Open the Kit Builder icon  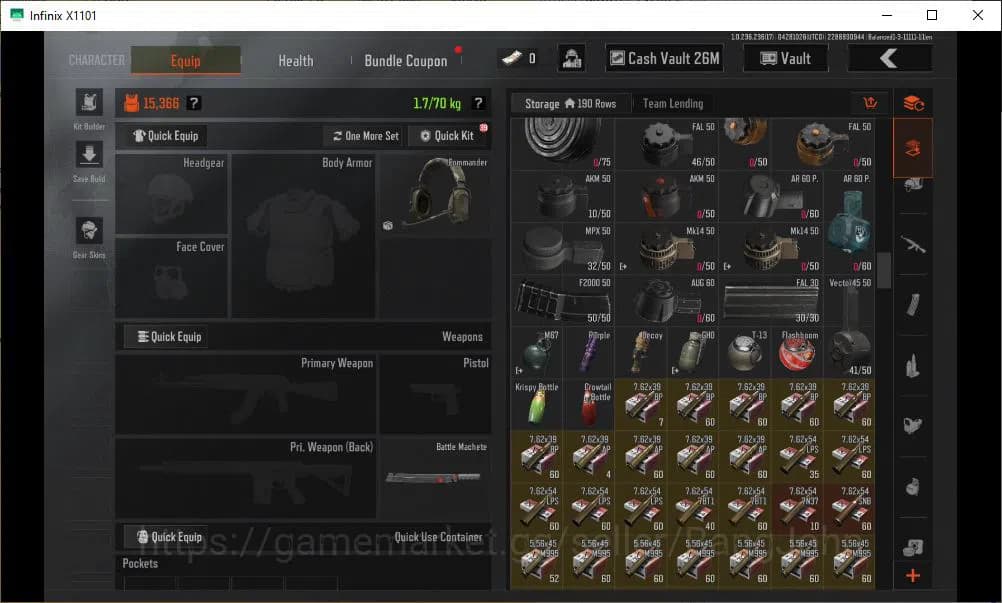(89, 104)
